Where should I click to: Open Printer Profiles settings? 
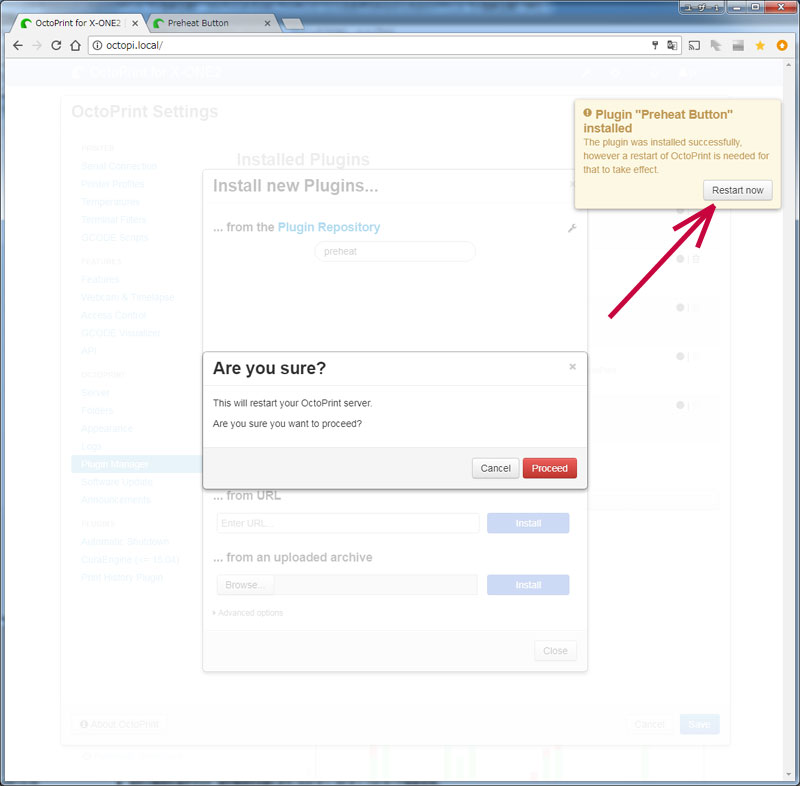(x=113, y=184)
